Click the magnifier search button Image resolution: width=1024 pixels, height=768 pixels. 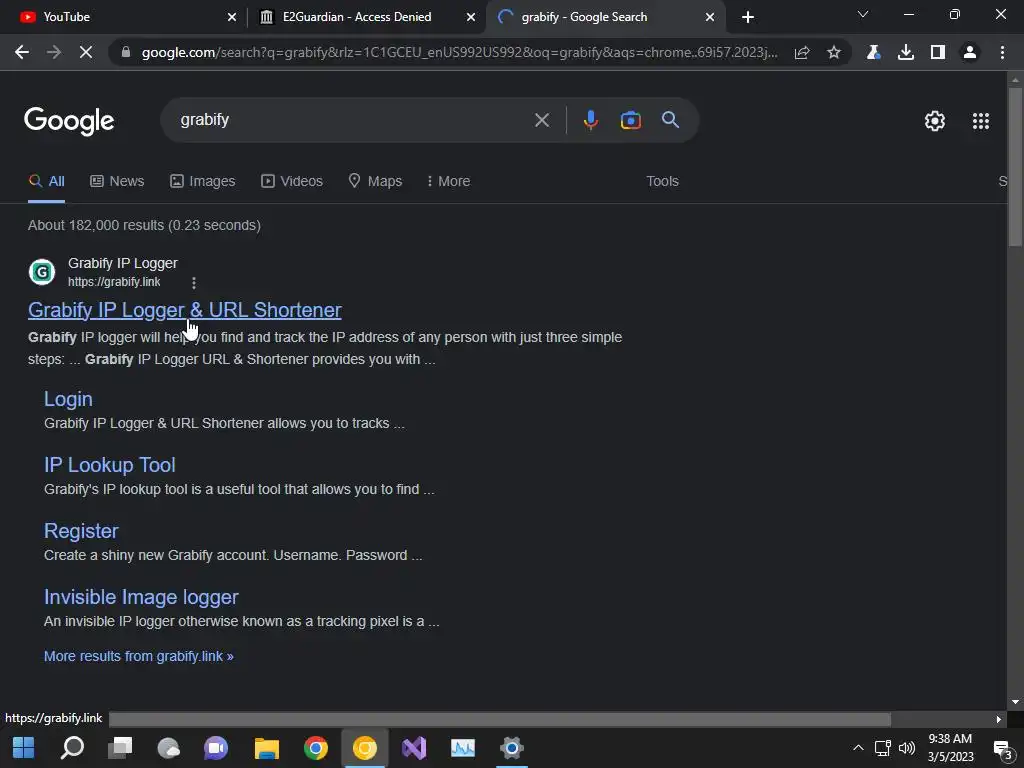tap(670, 120)
